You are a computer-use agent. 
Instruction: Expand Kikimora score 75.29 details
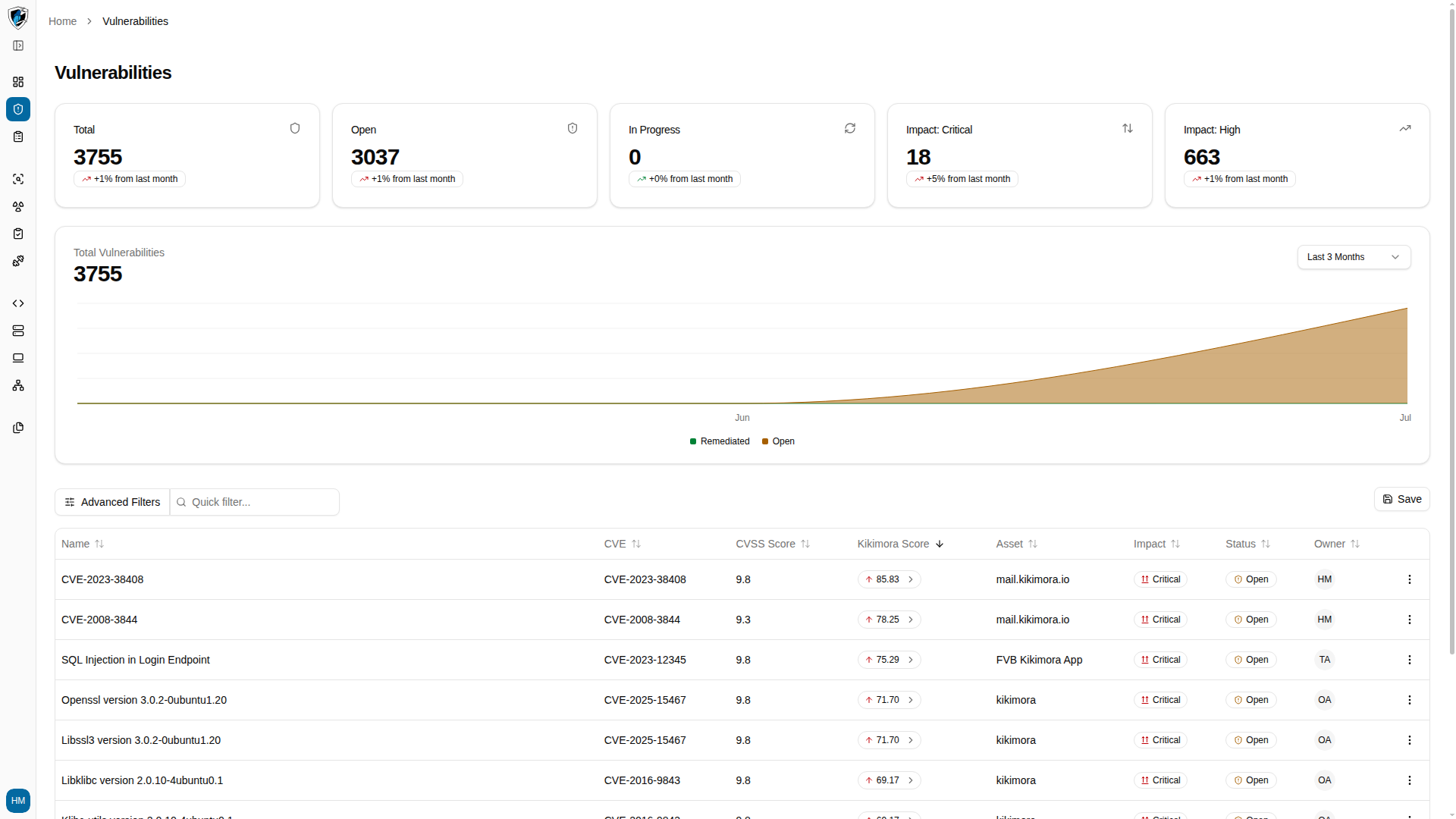pyautogui.click(x=889, y=660)
